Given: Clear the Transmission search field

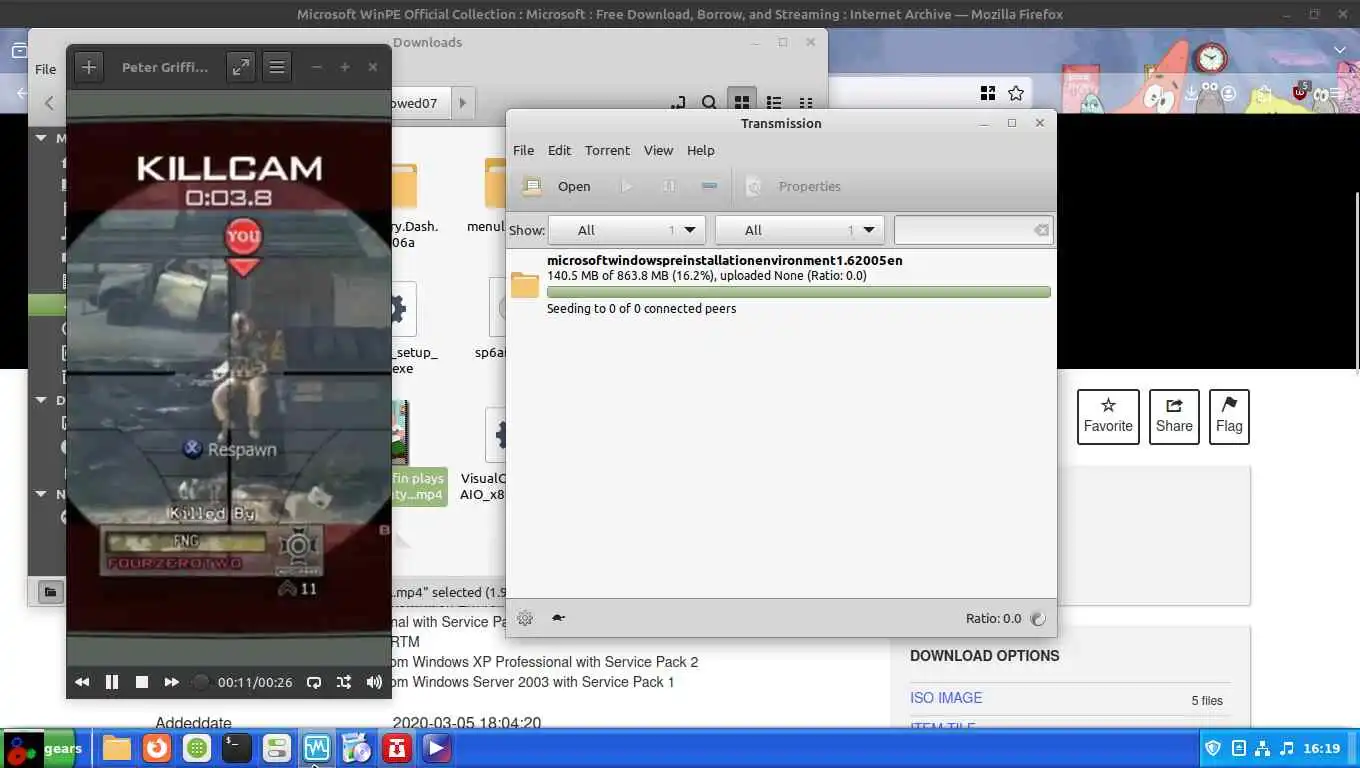Looking at the screenshot, I should coord(1041,230).
